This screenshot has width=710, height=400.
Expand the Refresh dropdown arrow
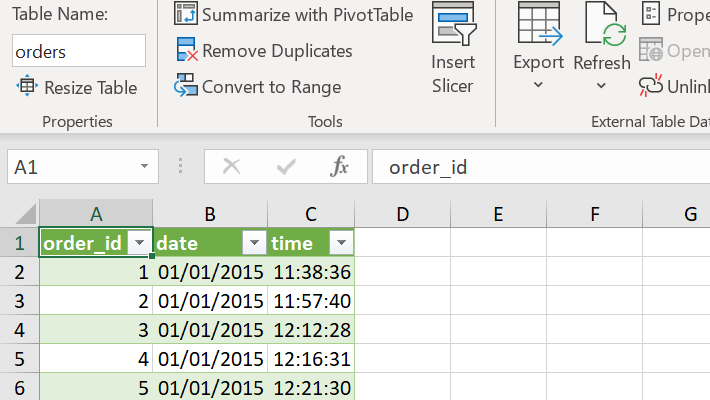coord(601,86)
